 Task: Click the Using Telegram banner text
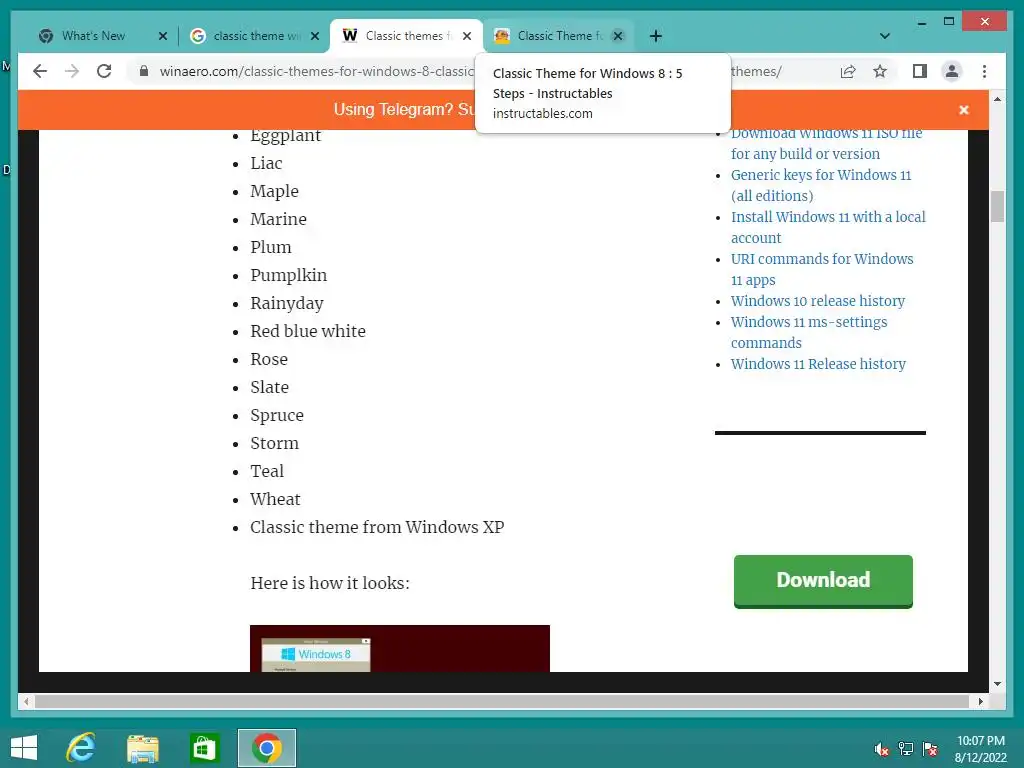(x=404, y=109)
